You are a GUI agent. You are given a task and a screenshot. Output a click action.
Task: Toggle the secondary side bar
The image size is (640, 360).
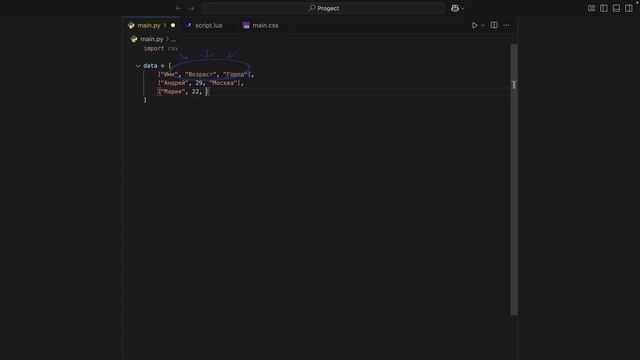[629, 8]
